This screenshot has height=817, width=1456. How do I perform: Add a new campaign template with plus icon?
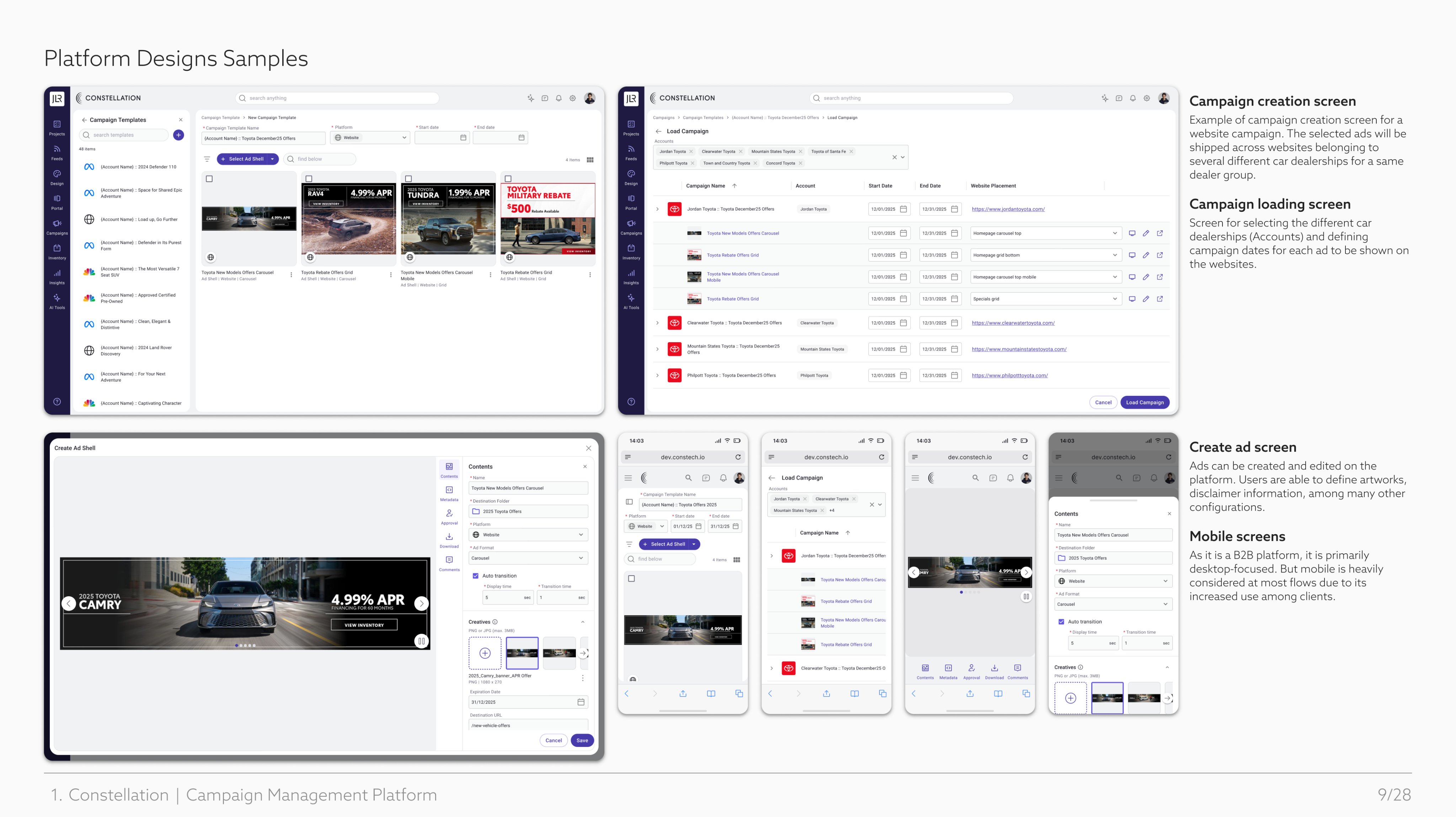(178, 134)
